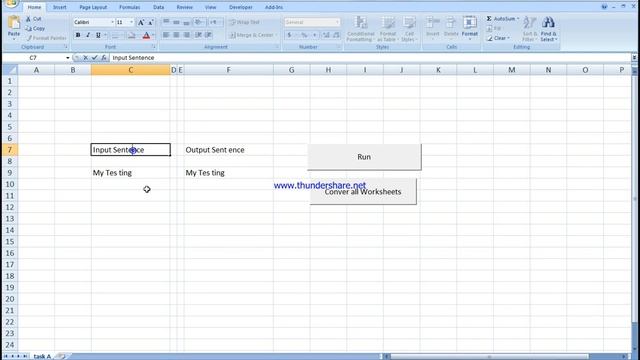Open the Clear dropdown
The image size is (640, 360).
509,38
